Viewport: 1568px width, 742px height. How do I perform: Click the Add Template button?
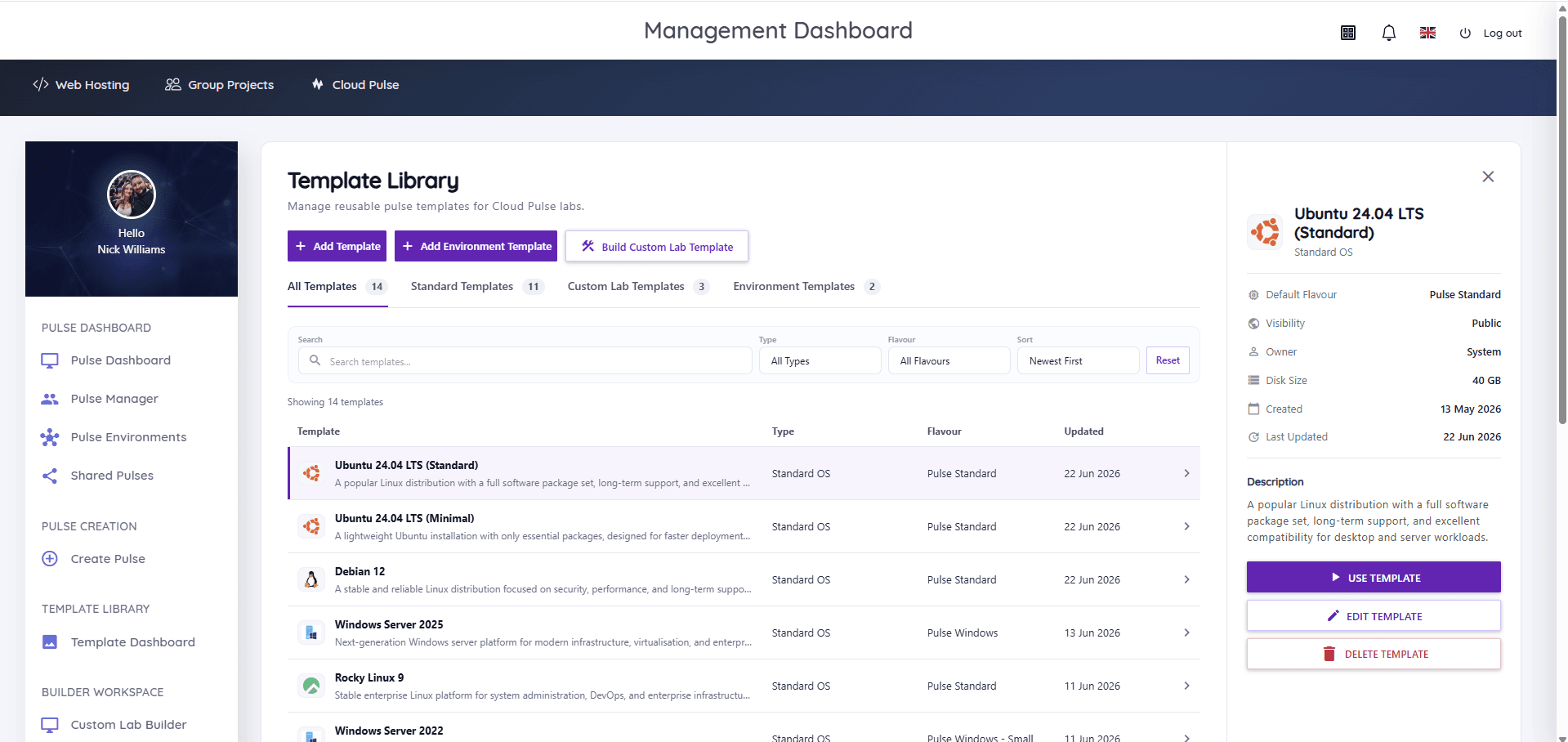point(337,246)
